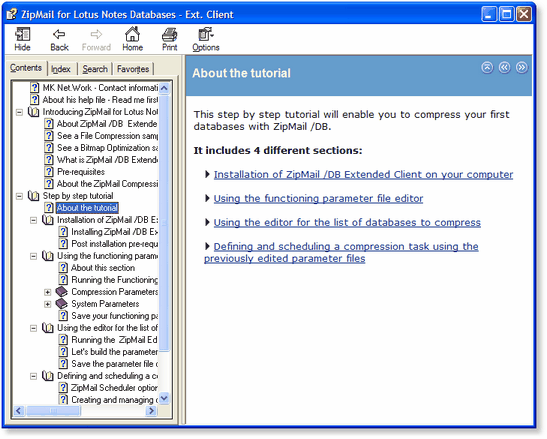Expand the Compression Parameters node
Viewport: 547px width, 439px height.
pyautogui.click(x=48, y=292)
